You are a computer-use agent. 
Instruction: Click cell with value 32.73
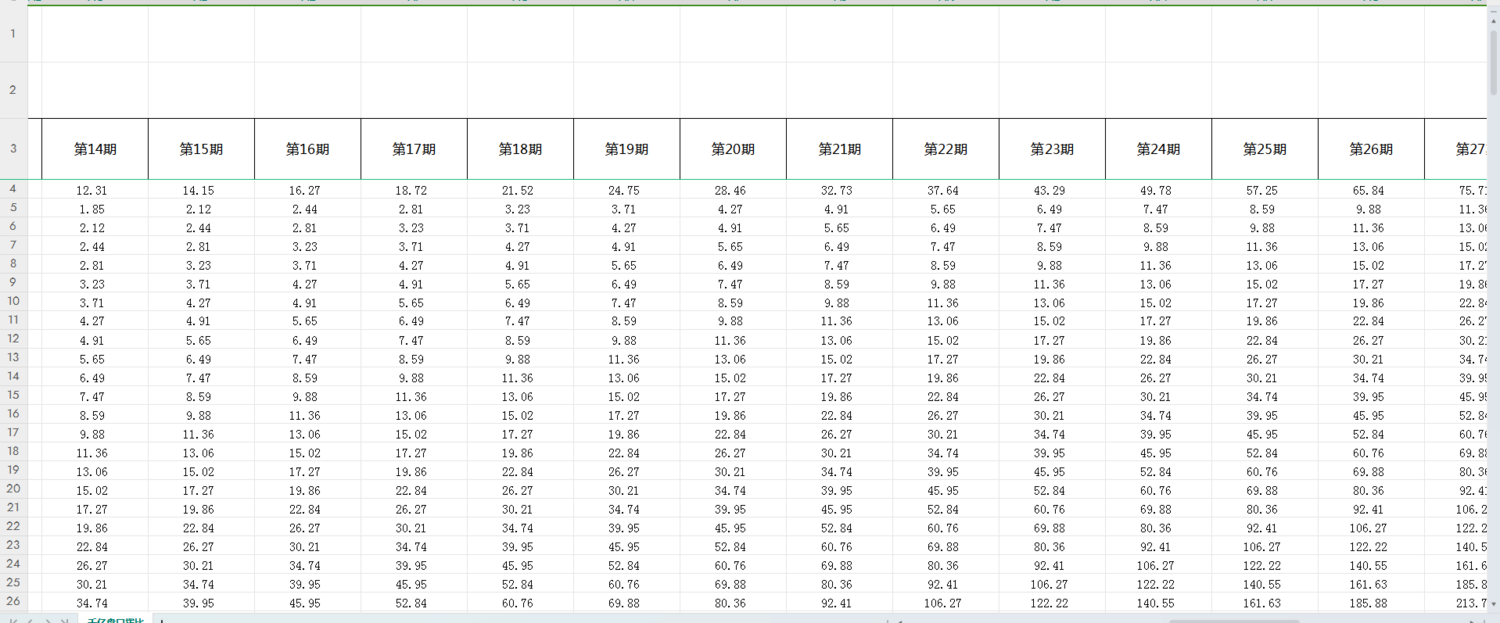coord(840,190)
